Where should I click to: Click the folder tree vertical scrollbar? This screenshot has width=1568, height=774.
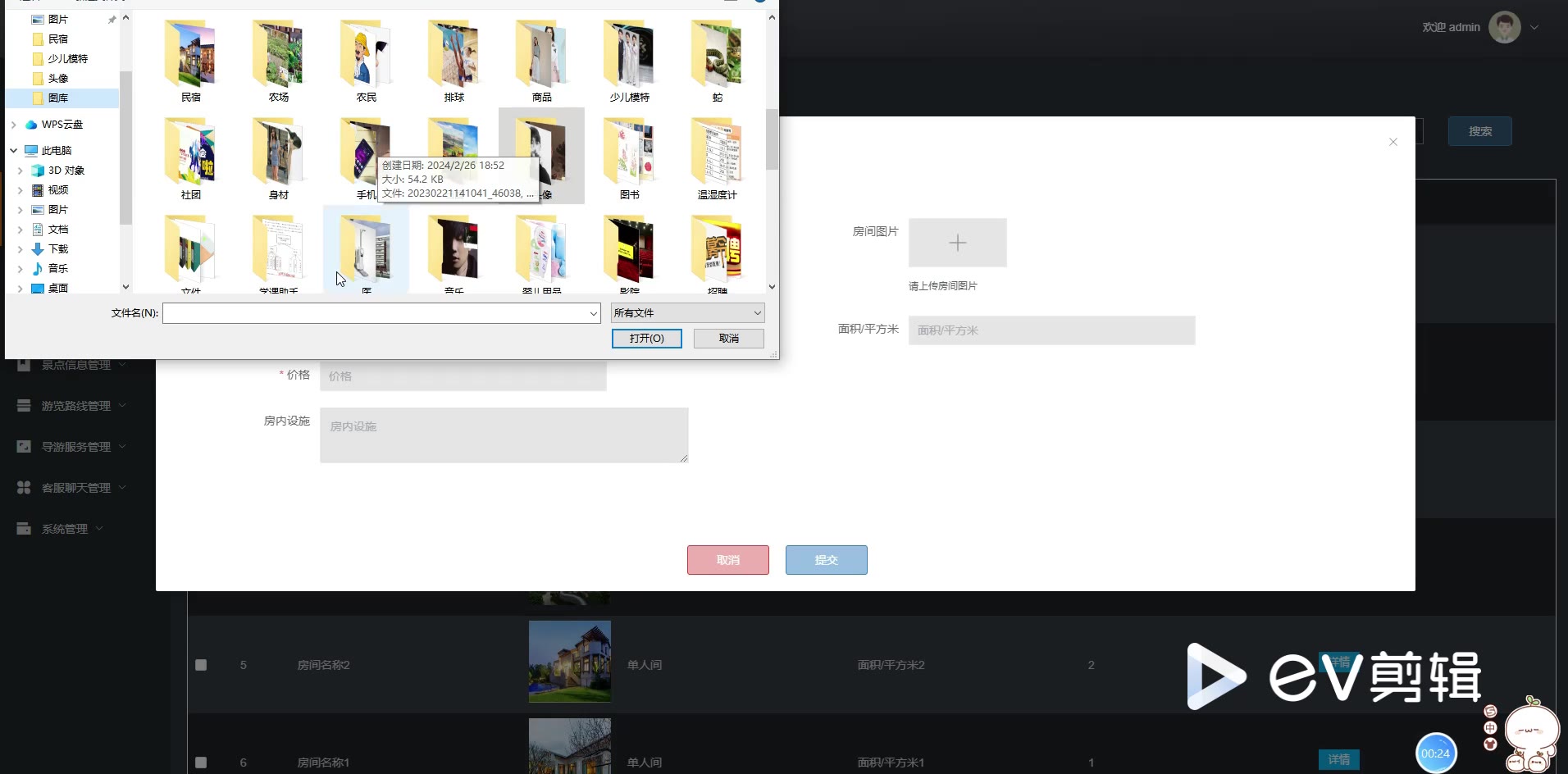pos(125,148)
